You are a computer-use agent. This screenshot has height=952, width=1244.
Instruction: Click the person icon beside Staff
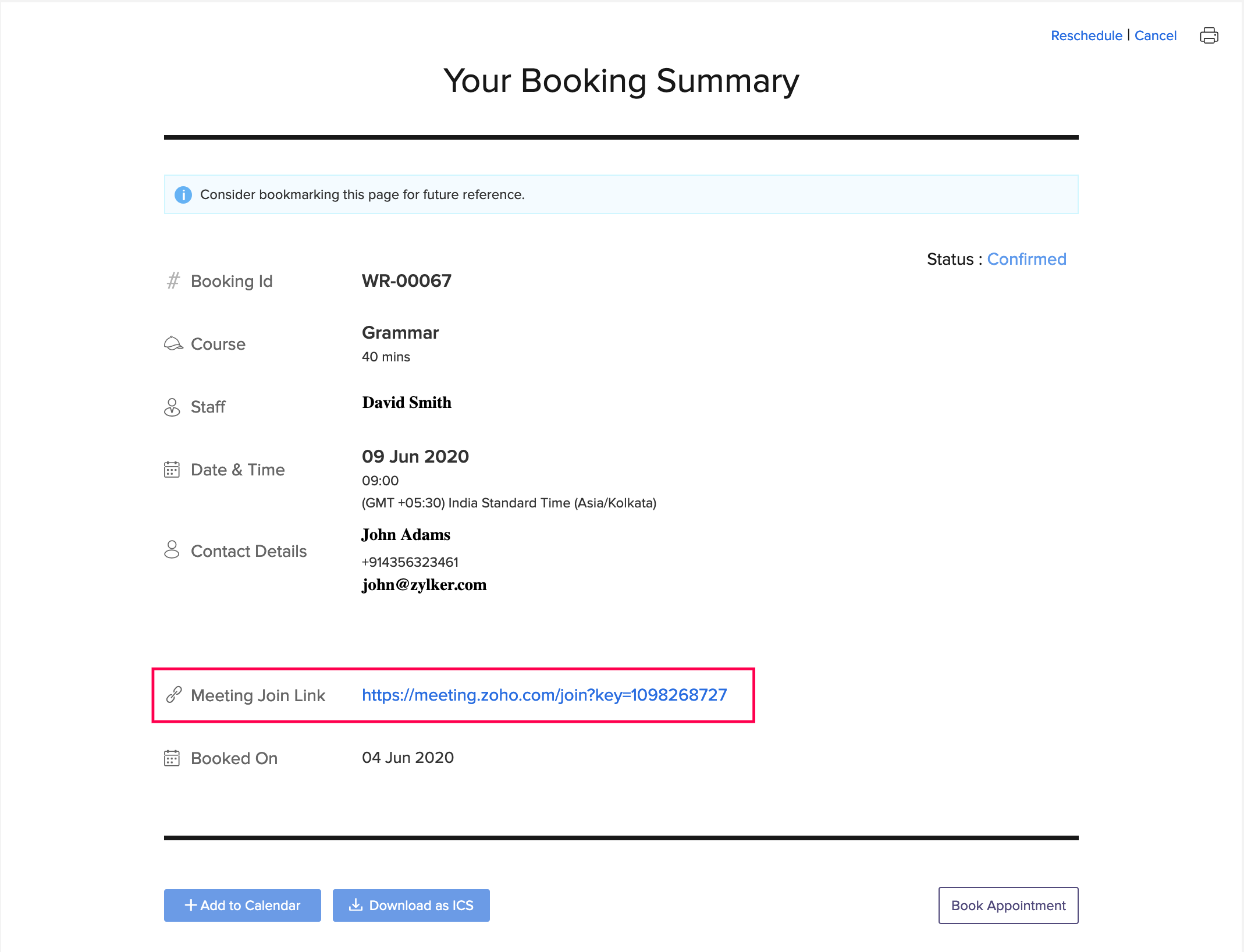172,407
